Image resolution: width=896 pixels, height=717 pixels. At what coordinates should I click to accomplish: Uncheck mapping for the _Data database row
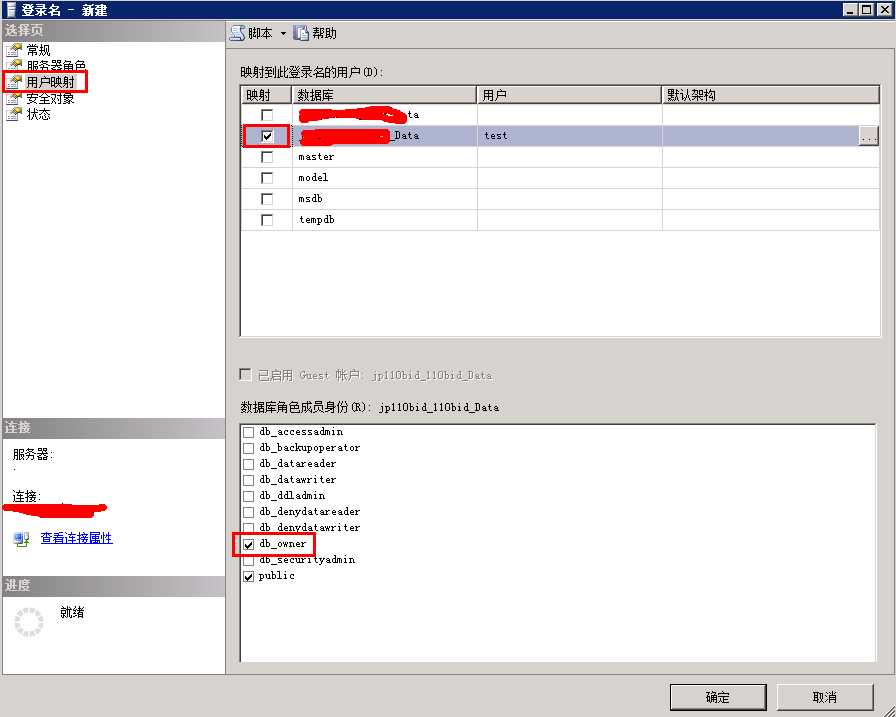[x=267, y=136]
